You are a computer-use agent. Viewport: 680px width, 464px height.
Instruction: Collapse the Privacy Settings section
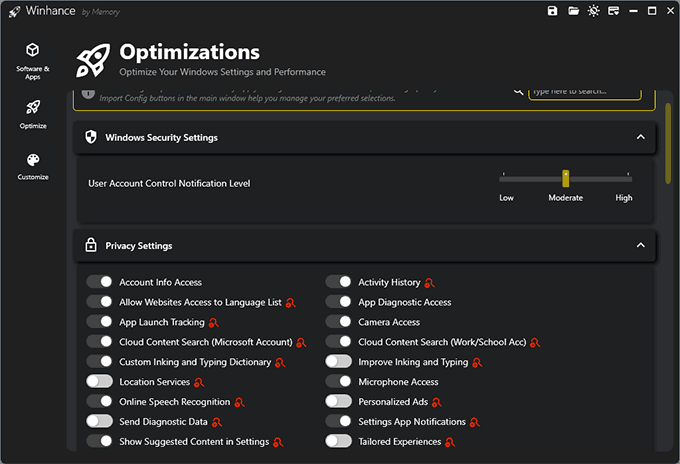[641, 245]
